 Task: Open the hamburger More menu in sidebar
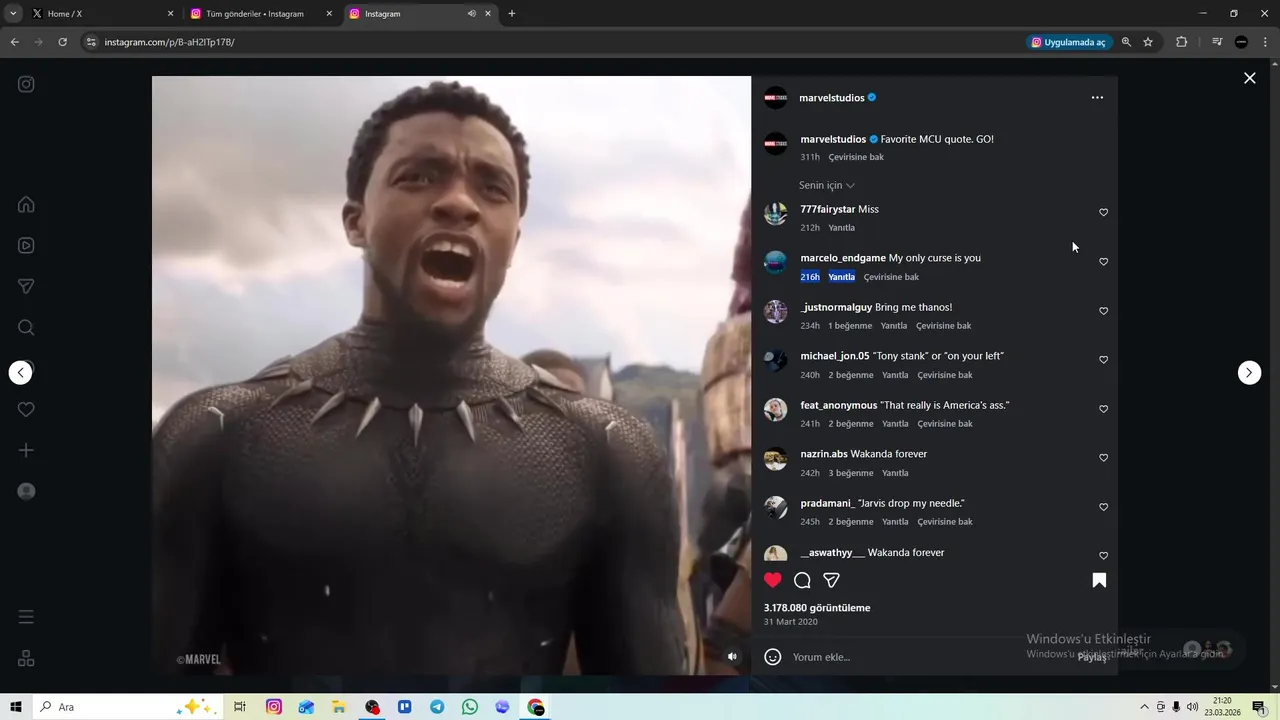tap(26, 617)
